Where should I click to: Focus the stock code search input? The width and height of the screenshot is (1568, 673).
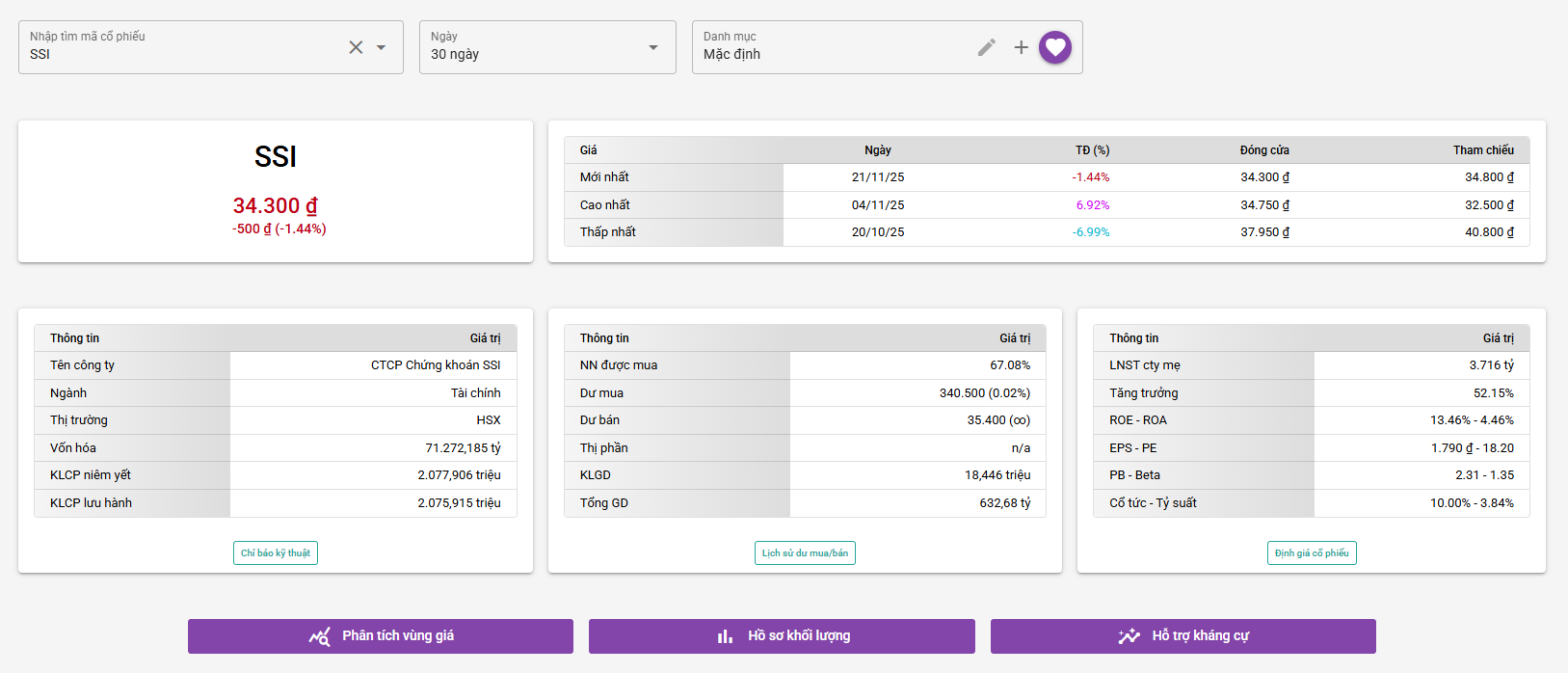(x=183, y=54)
